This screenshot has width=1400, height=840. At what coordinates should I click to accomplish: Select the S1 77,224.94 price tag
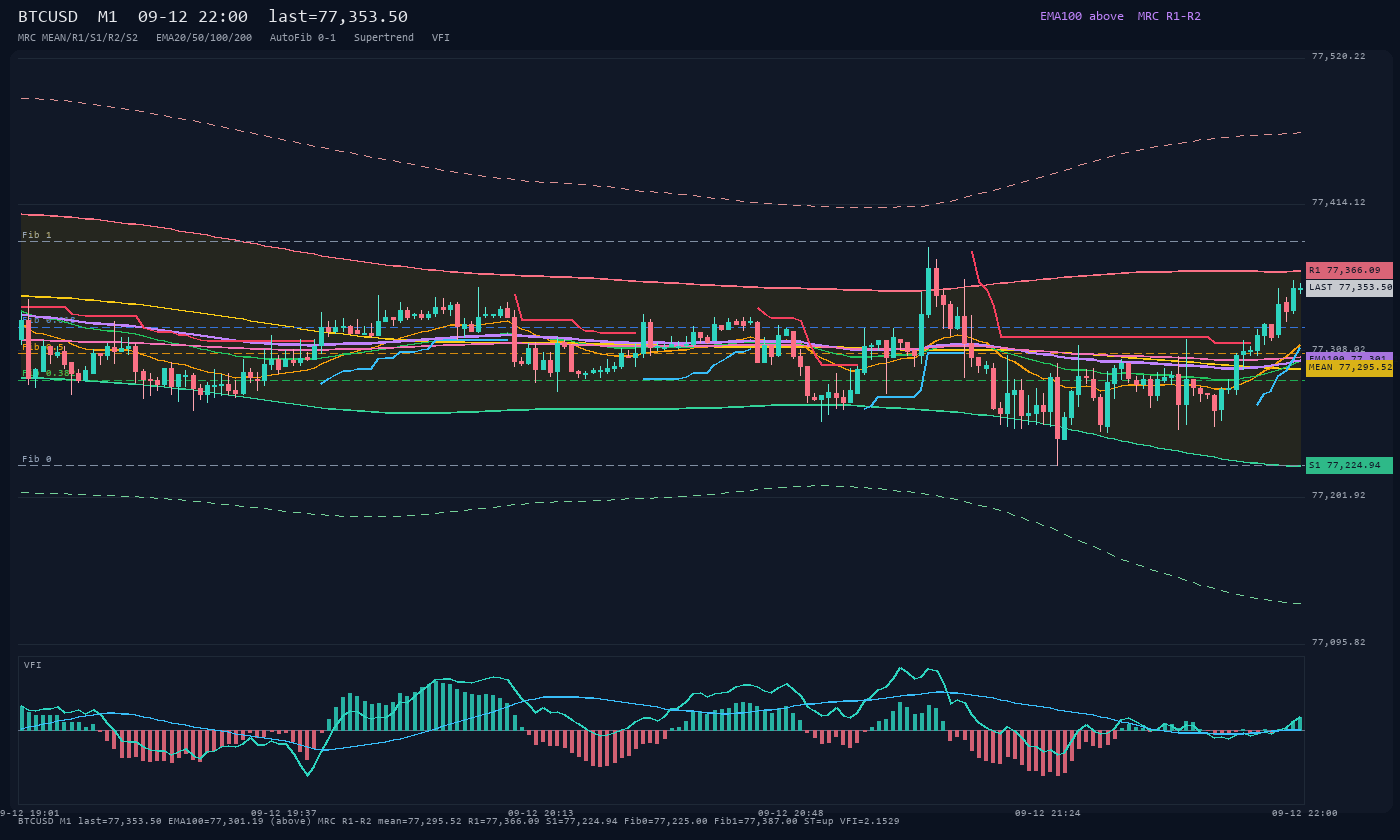coord(1349,465)
